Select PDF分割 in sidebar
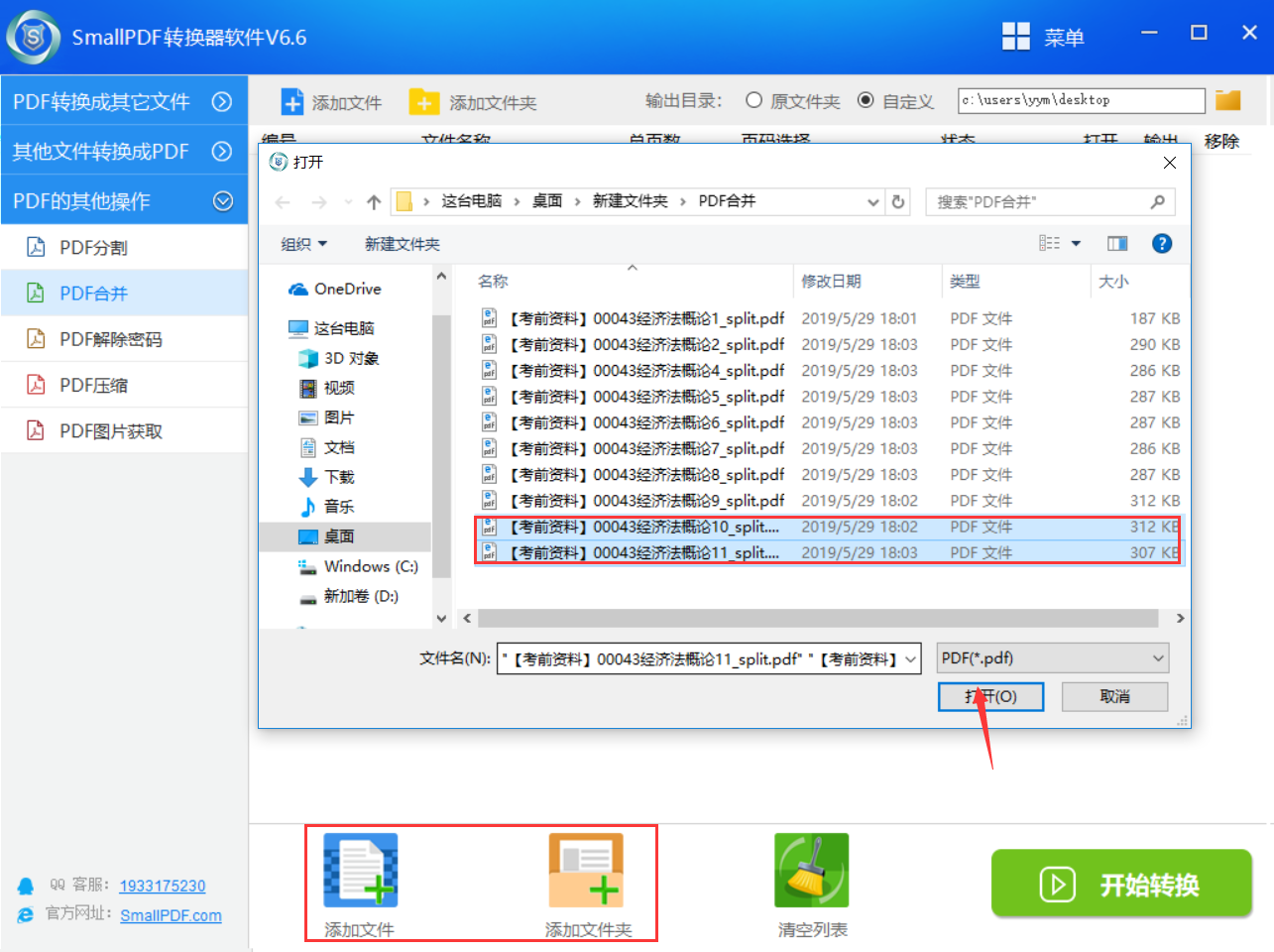The image size is (1274, 952). [x=124, y=247]
